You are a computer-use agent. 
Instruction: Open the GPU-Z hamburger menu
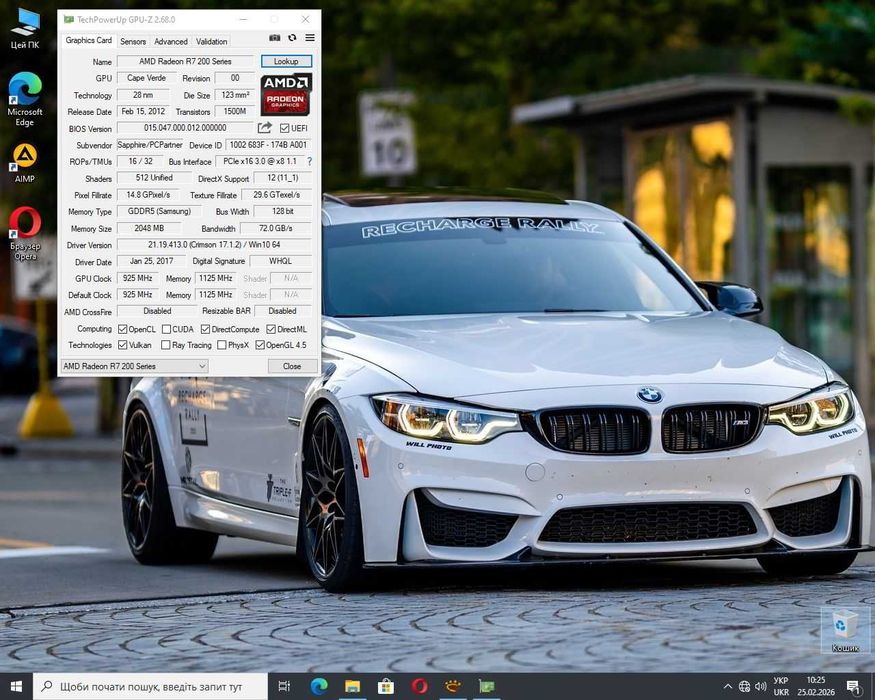pos(310,38)
